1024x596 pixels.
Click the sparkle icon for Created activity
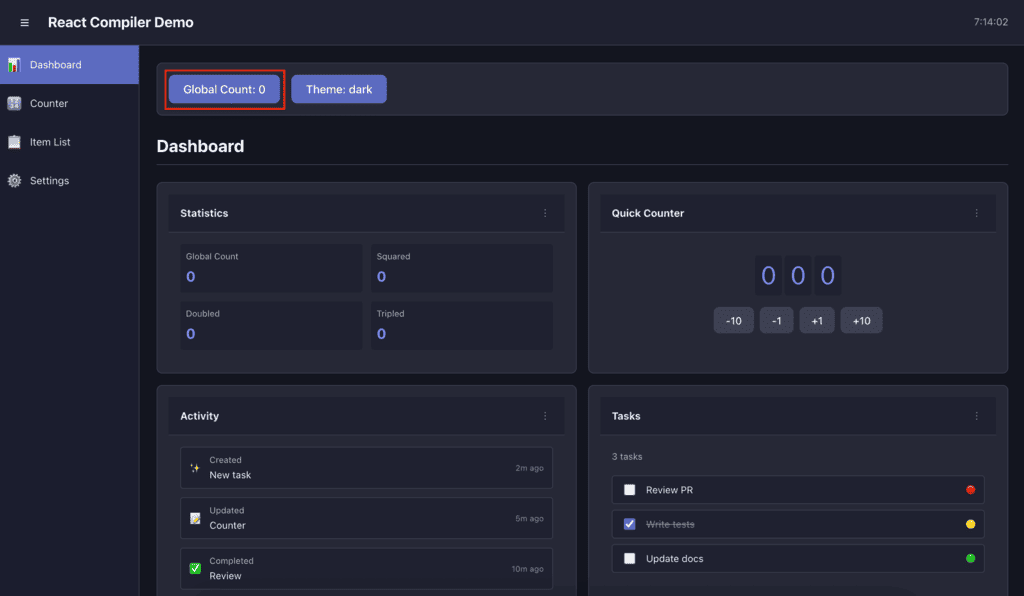click(x=195, y=468)
